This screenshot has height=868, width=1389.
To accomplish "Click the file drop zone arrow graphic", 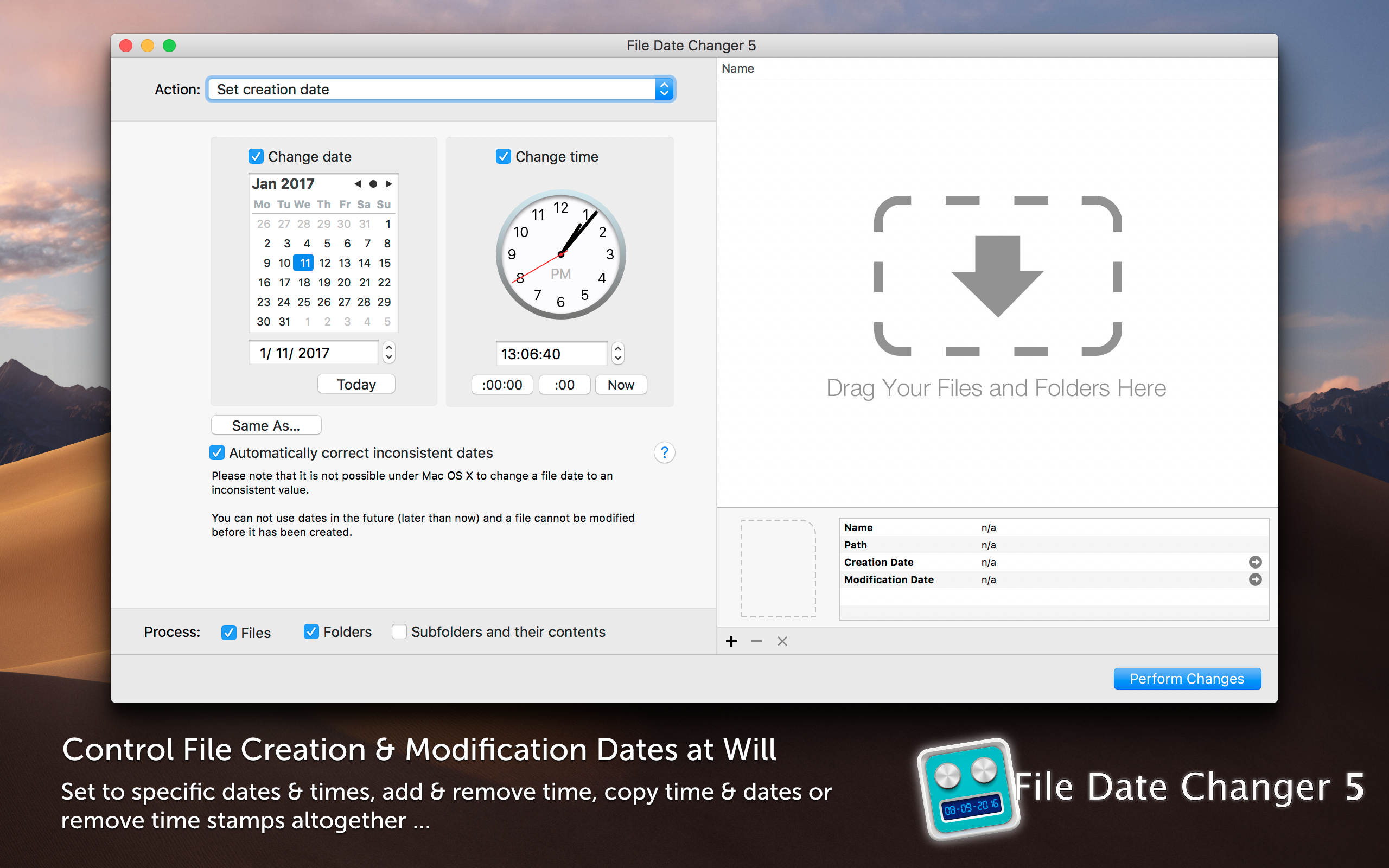I will 998,276.
